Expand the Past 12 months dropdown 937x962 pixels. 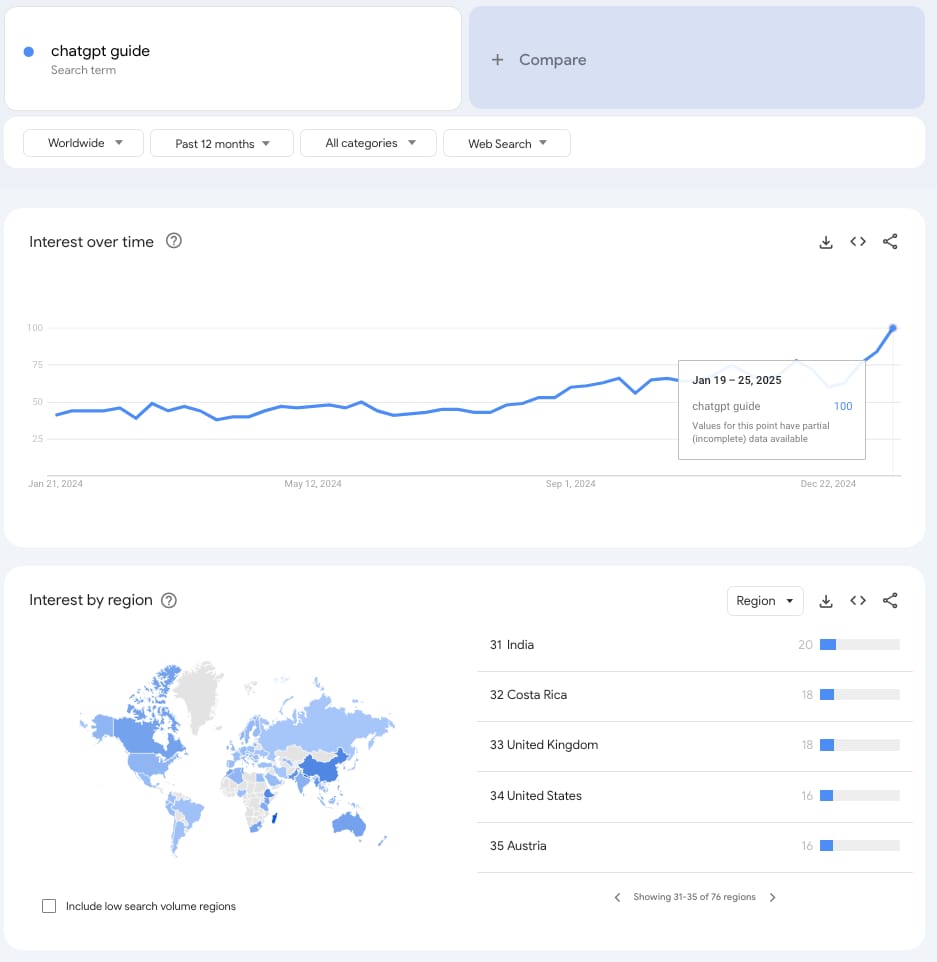tap(222, 143)
